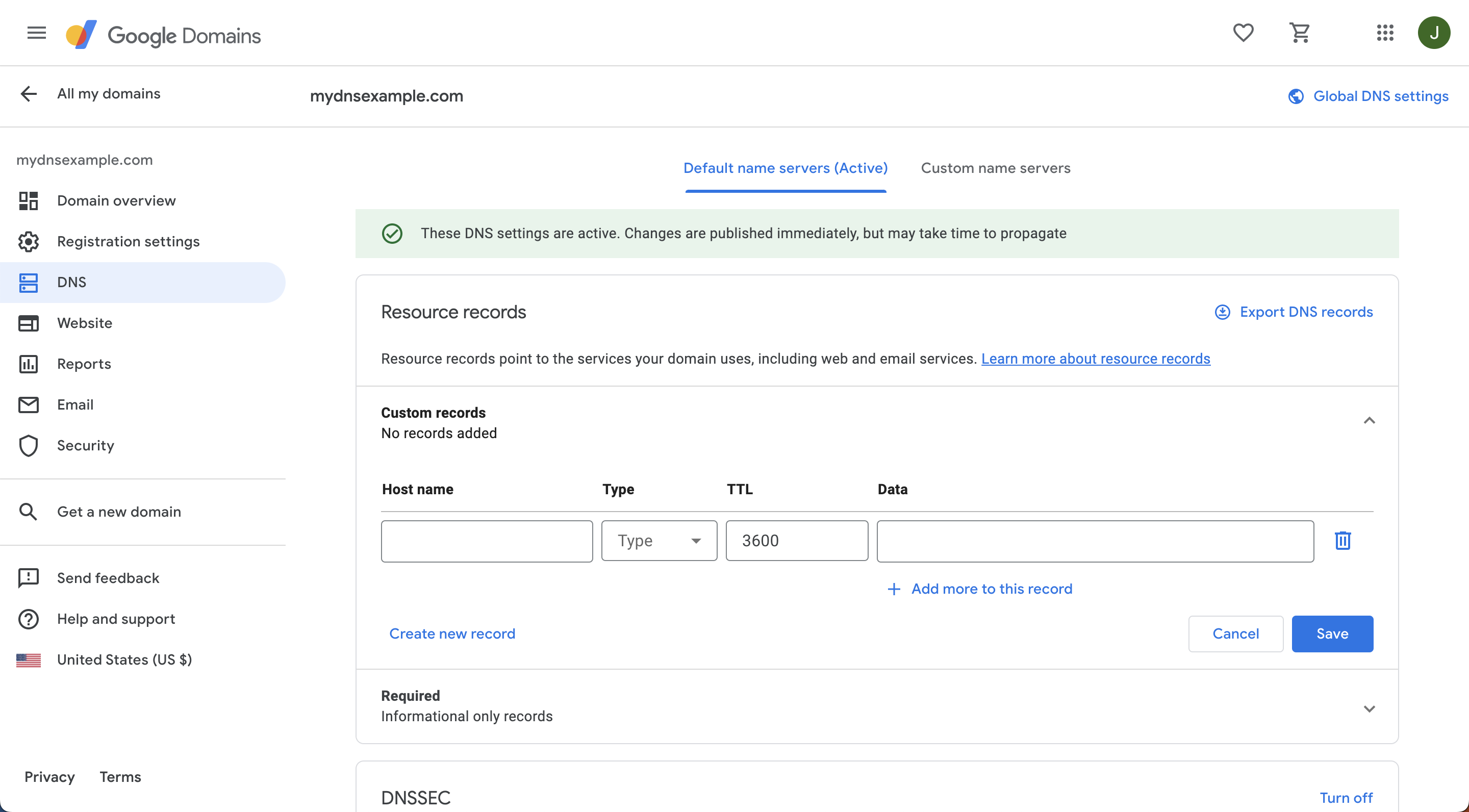
Task: Click Create new record
Action: click(x=452, y=633)
